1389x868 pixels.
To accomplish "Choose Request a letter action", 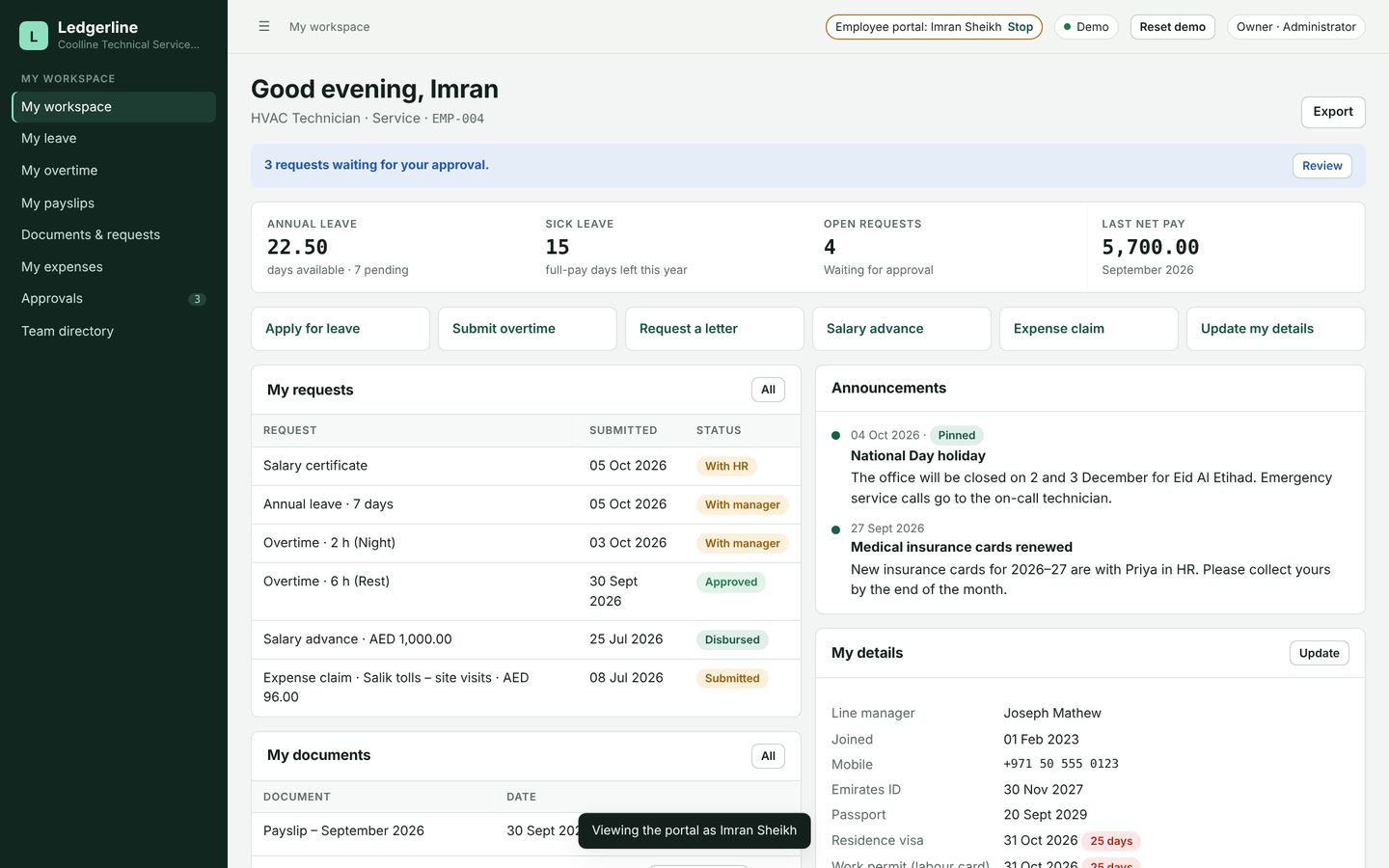I will (x=715, y=329).
